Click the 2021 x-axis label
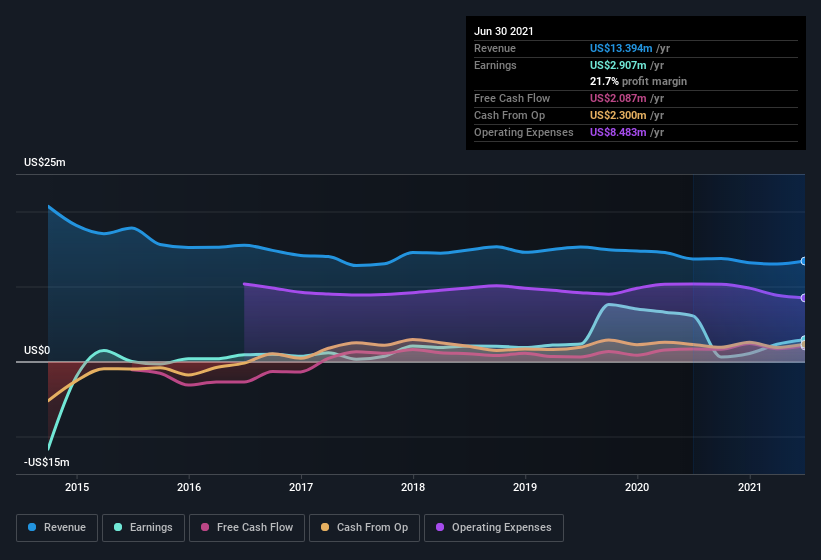The height and width of the screenshot is (560, 821). click(x=749, y=487)
